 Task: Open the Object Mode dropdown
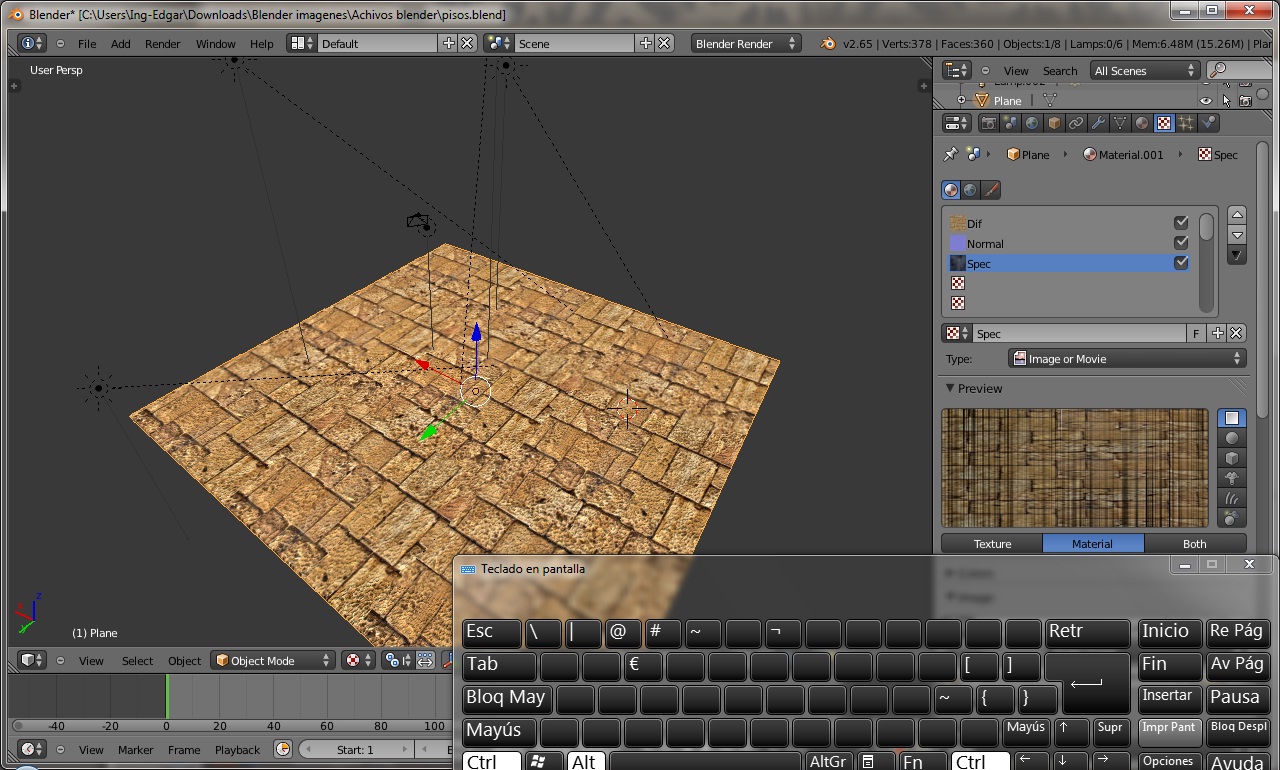(x=274, y=661)
